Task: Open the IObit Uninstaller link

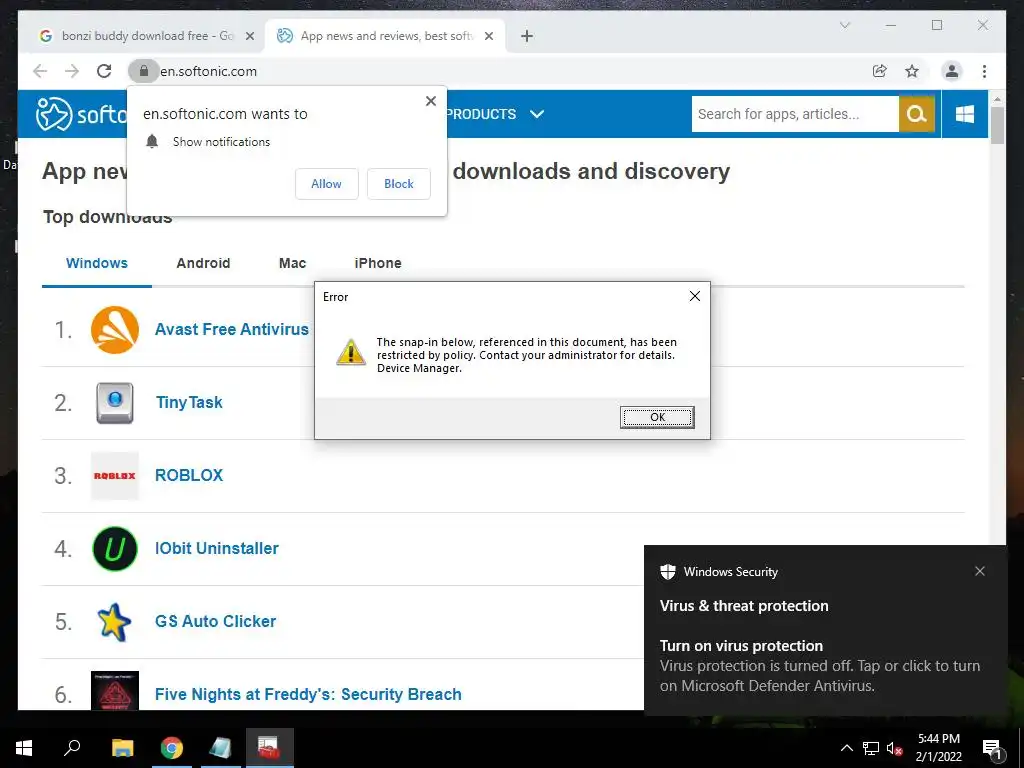Action: 216,549
